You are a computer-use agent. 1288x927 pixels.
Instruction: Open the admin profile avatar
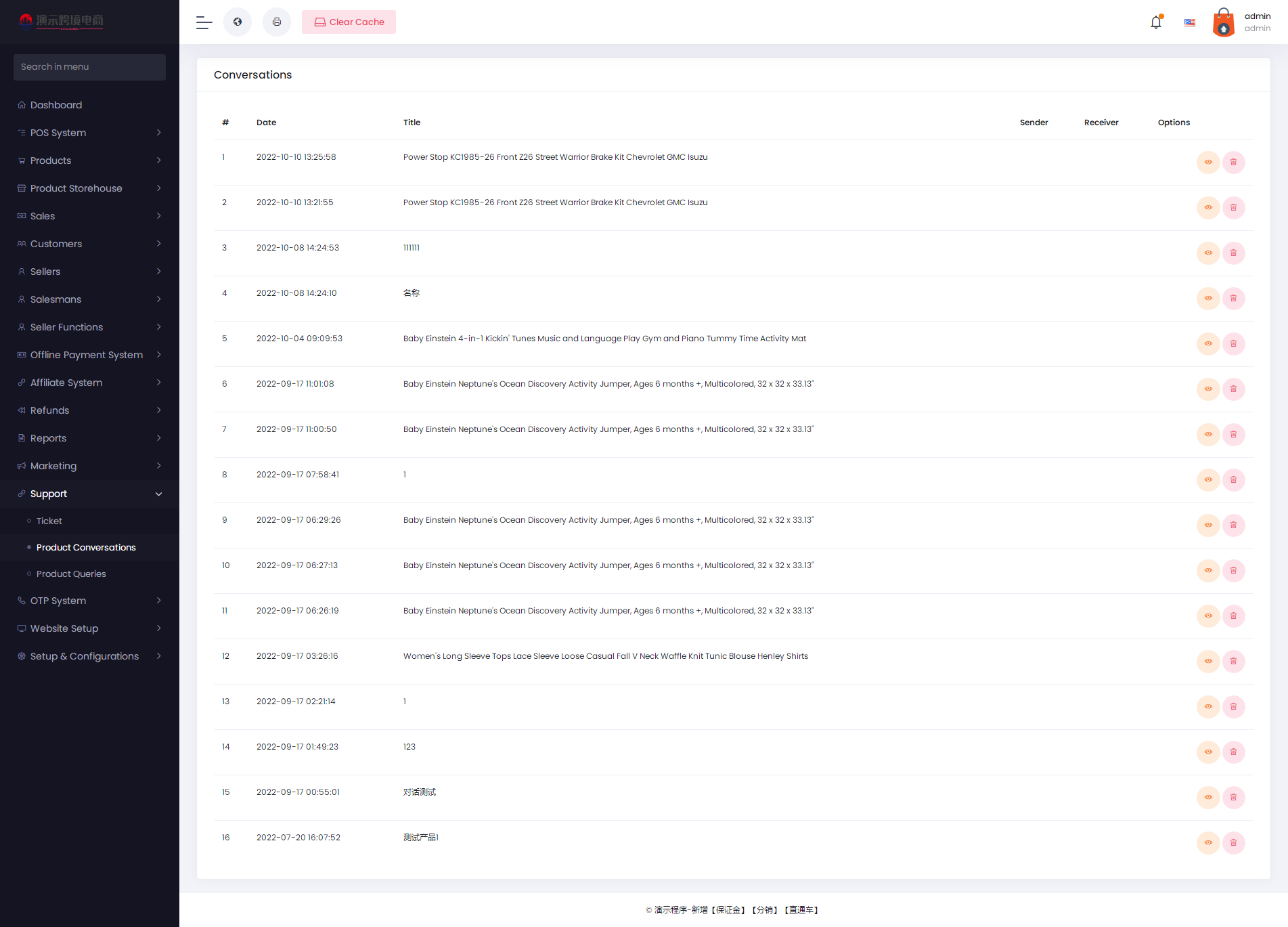1224,22
